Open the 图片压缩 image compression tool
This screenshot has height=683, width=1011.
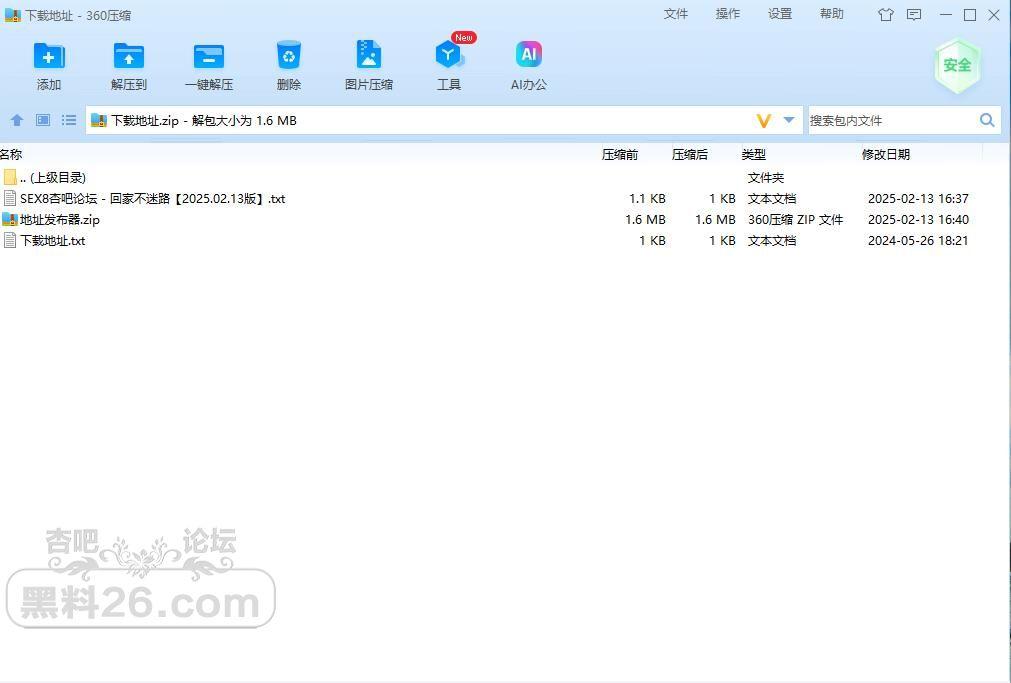tap(368, 56)
